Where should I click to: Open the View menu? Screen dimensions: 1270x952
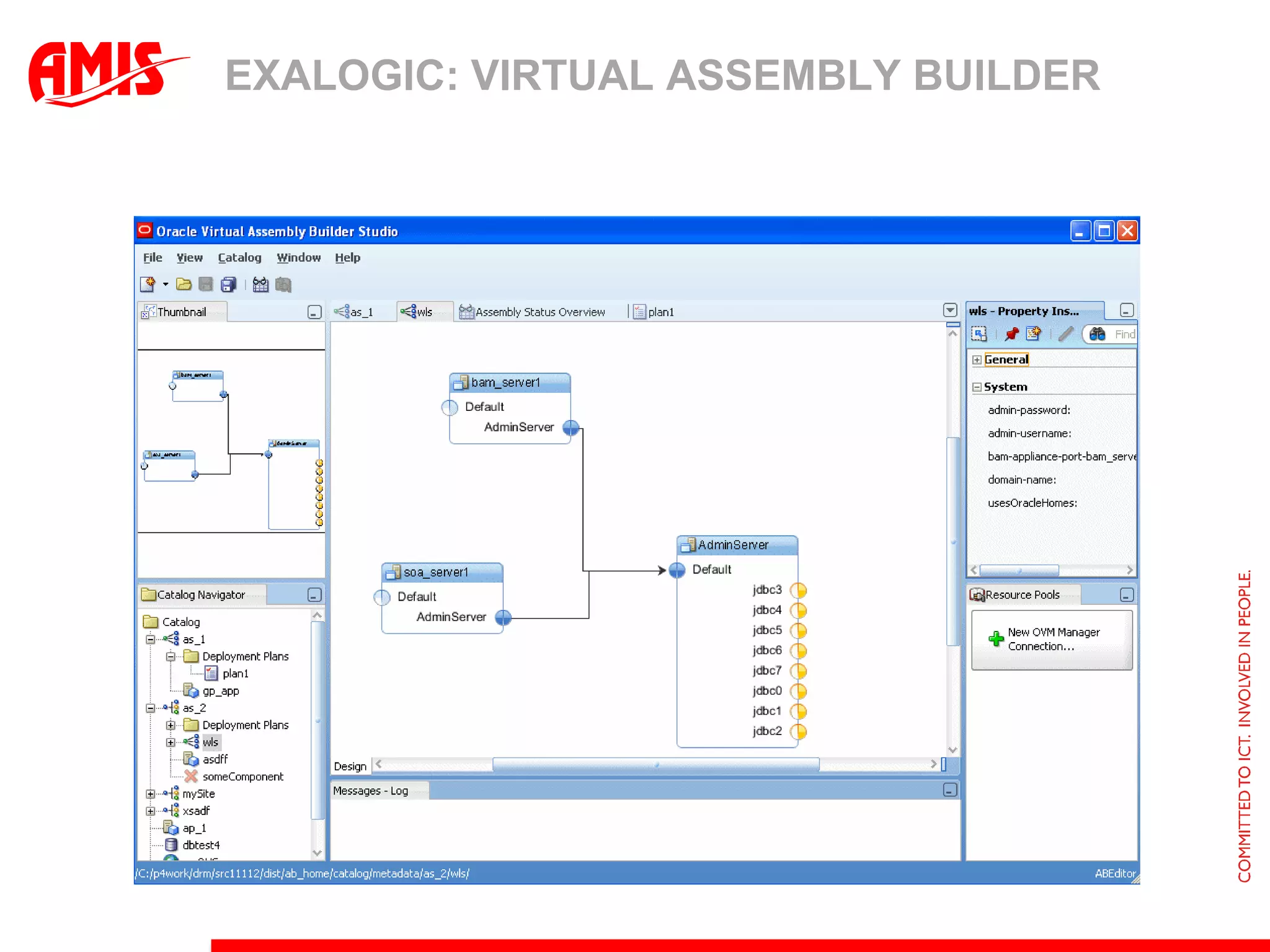coord(189,258)
